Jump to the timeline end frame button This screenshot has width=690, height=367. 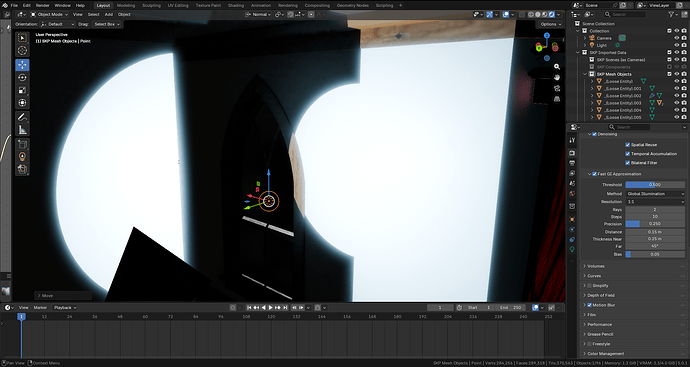click(x=285, y=308)
